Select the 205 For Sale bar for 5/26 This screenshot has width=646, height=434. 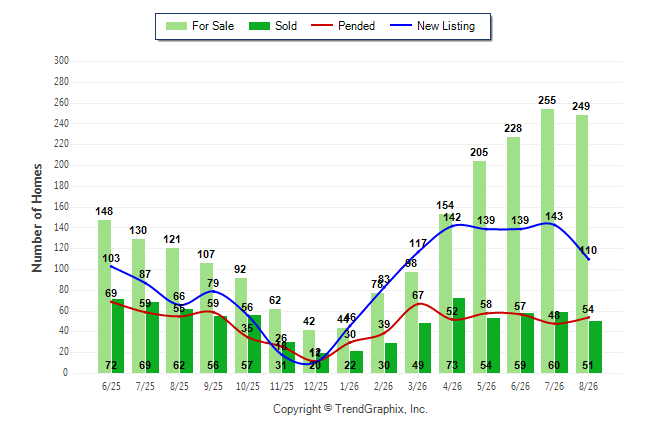pyautogui.click(x=480, y=267)
